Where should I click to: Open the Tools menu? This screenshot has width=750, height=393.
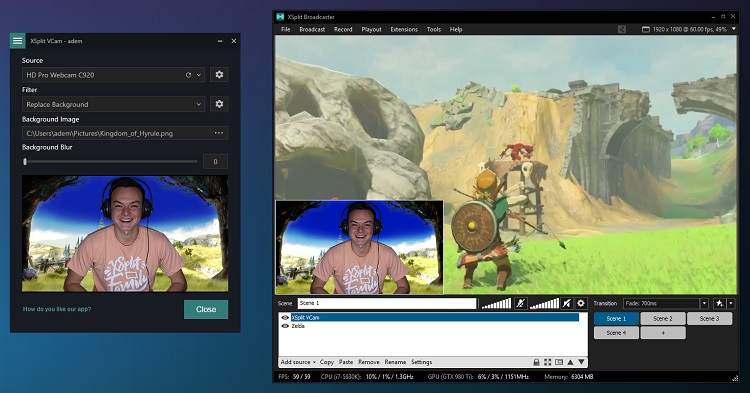(x=434, y=29)
